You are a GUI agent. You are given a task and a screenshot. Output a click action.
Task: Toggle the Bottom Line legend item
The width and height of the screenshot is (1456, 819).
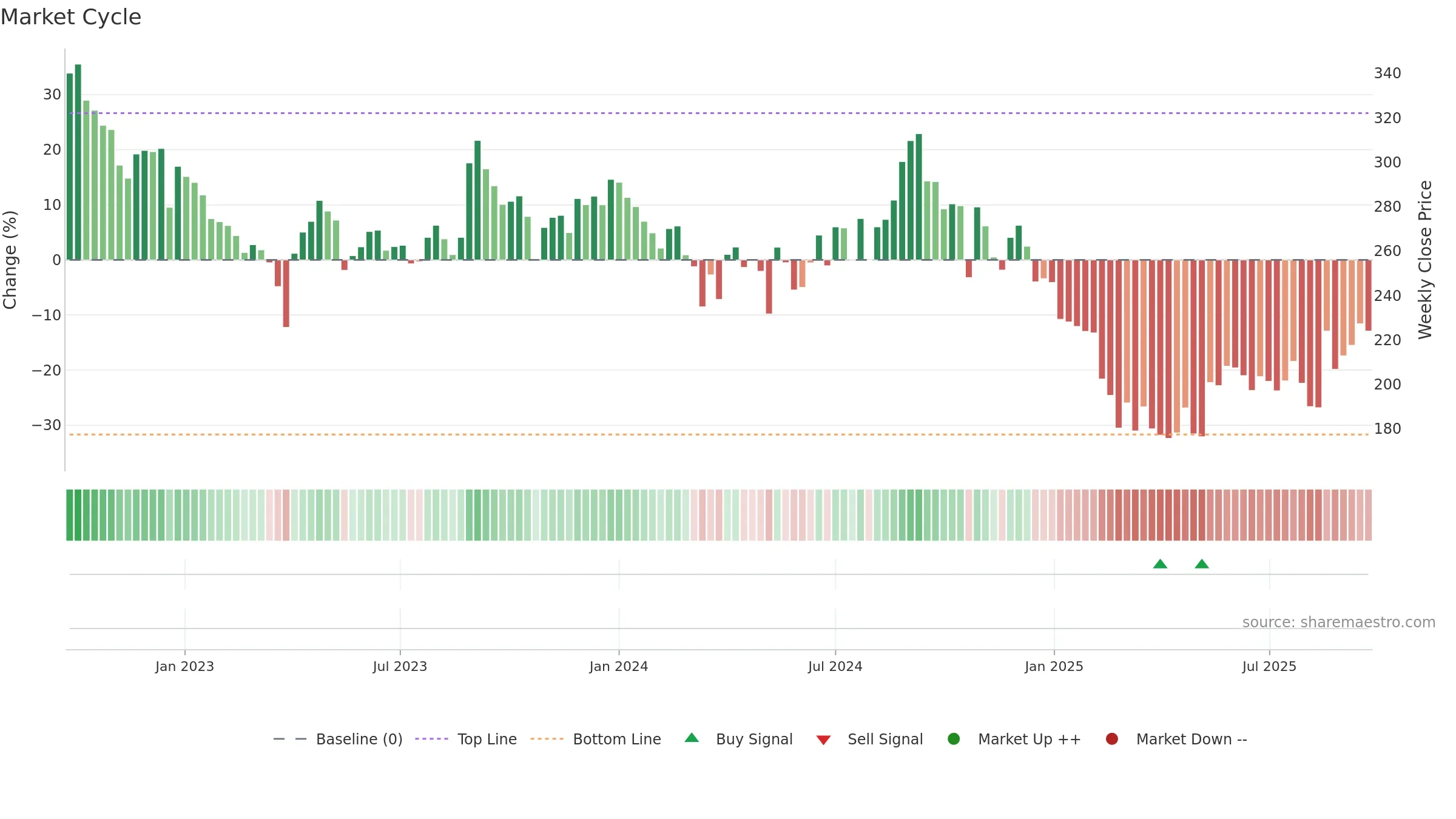point(596,739)
